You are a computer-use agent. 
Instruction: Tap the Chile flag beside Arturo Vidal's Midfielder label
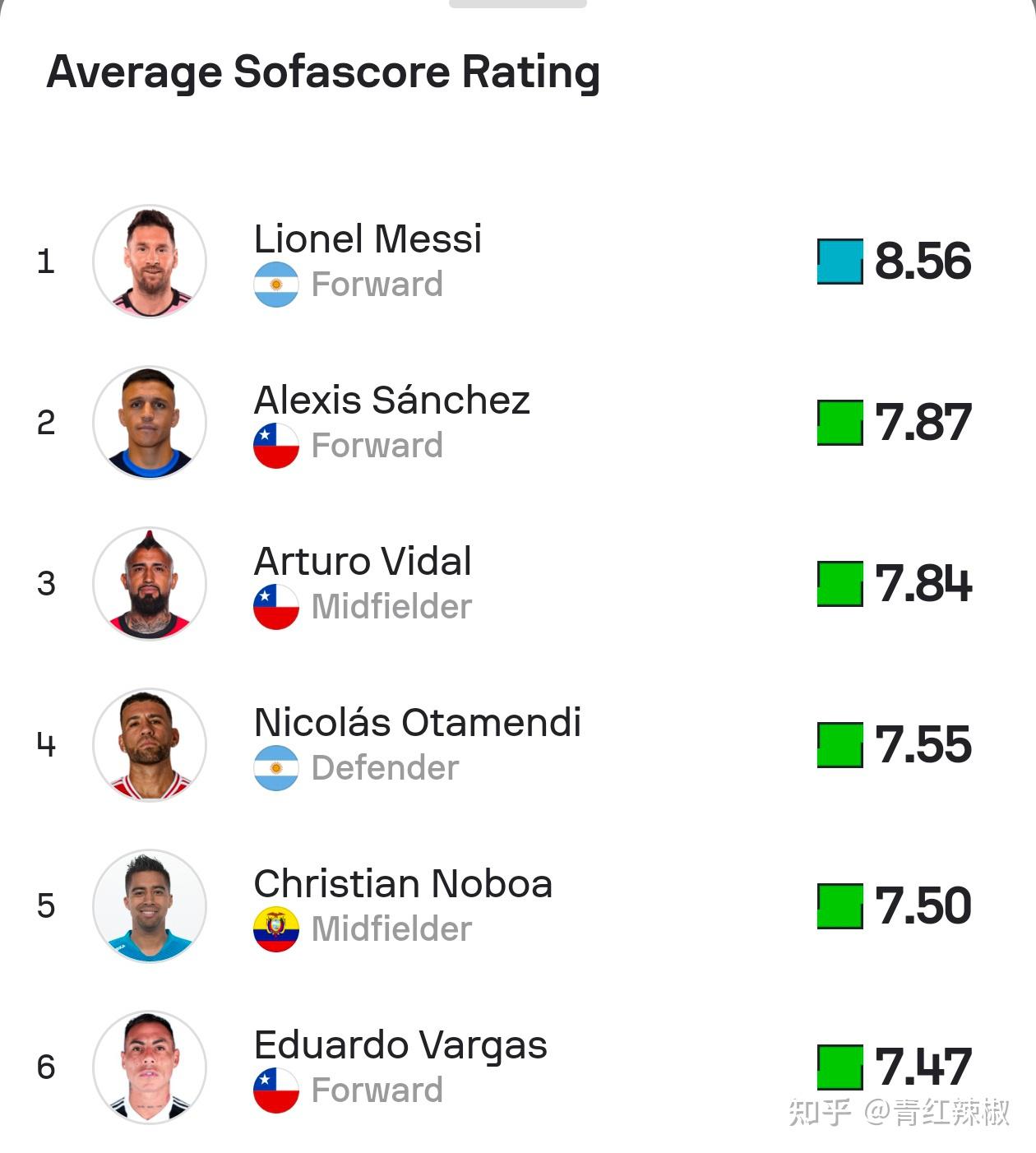(276, 607)
